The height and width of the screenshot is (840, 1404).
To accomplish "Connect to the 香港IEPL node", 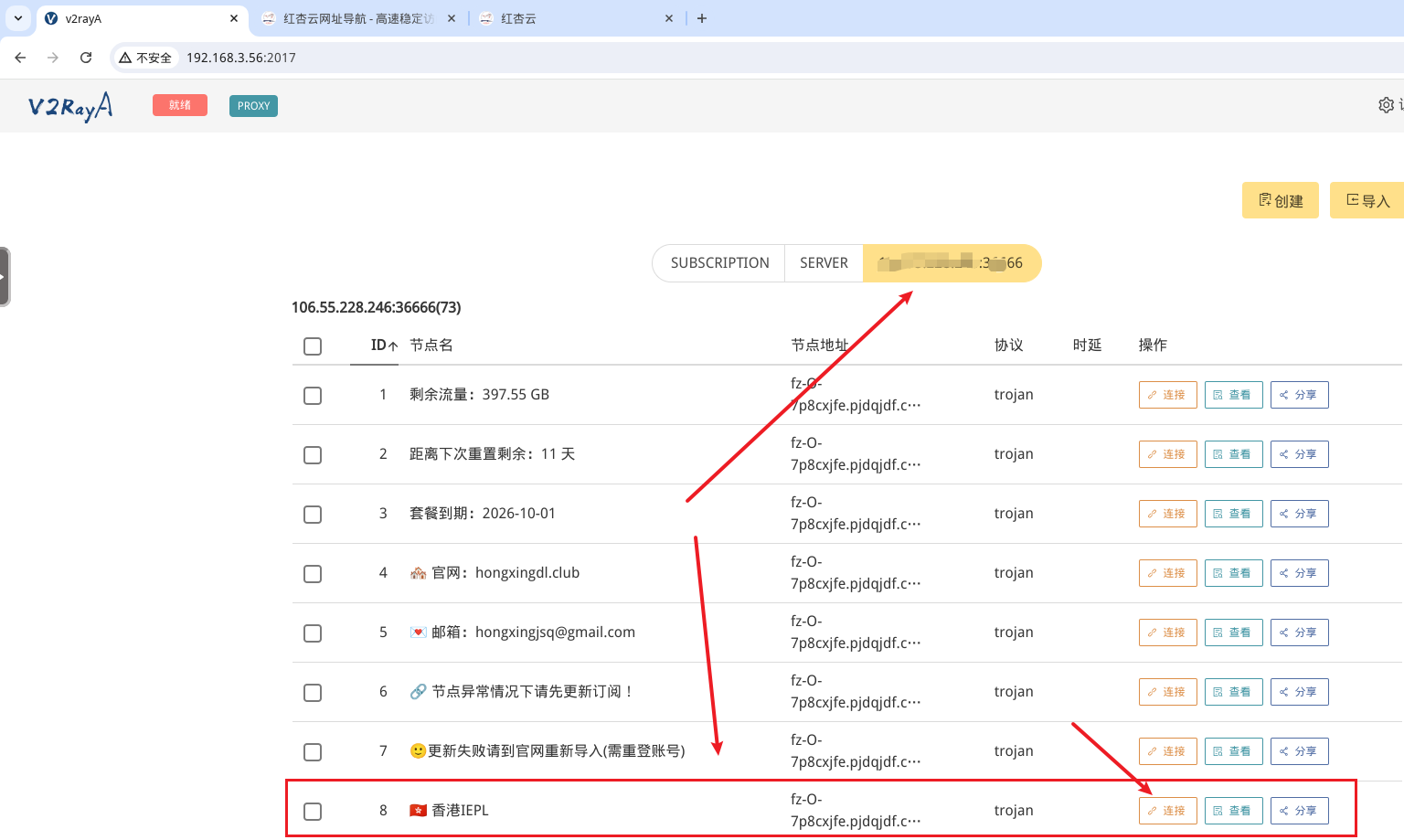I will [1167, 811].
